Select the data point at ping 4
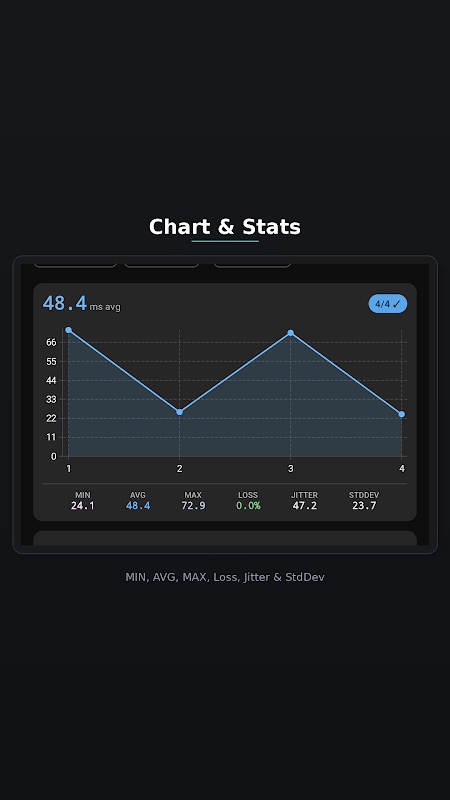Image resolution: width=450 pixels, height=800 pixels. [402, 414]
